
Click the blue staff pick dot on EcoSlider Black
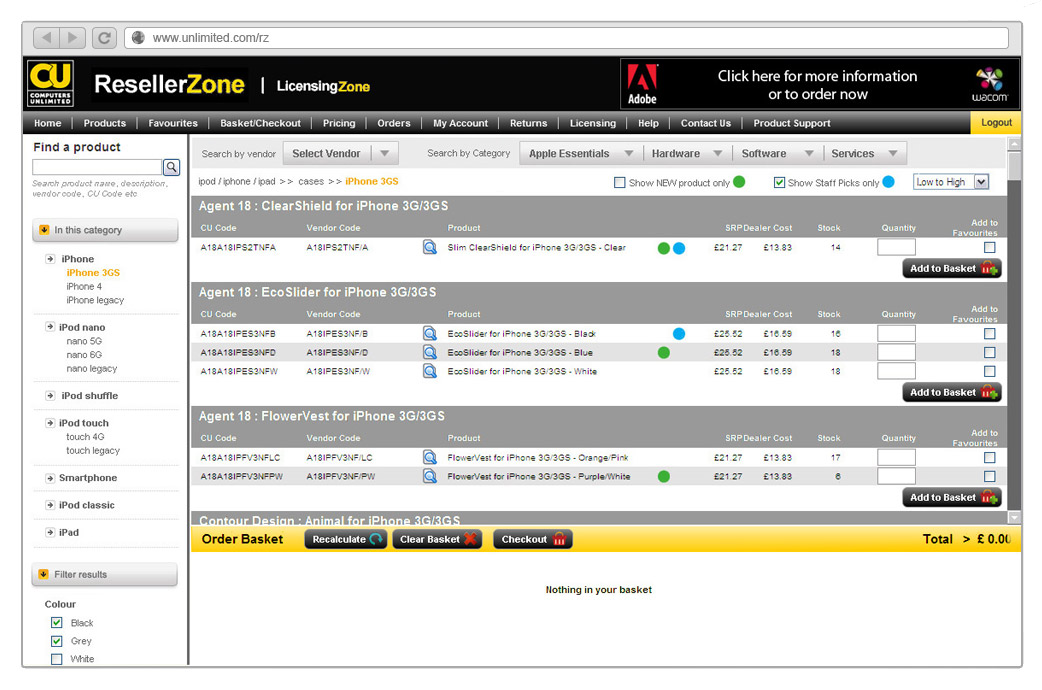678,334
